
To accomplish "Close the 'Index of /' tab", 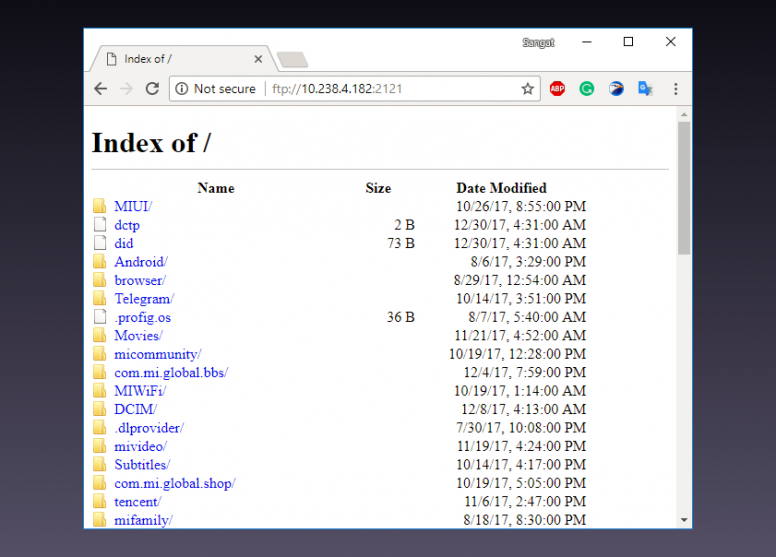I will (x=258, y=59).
